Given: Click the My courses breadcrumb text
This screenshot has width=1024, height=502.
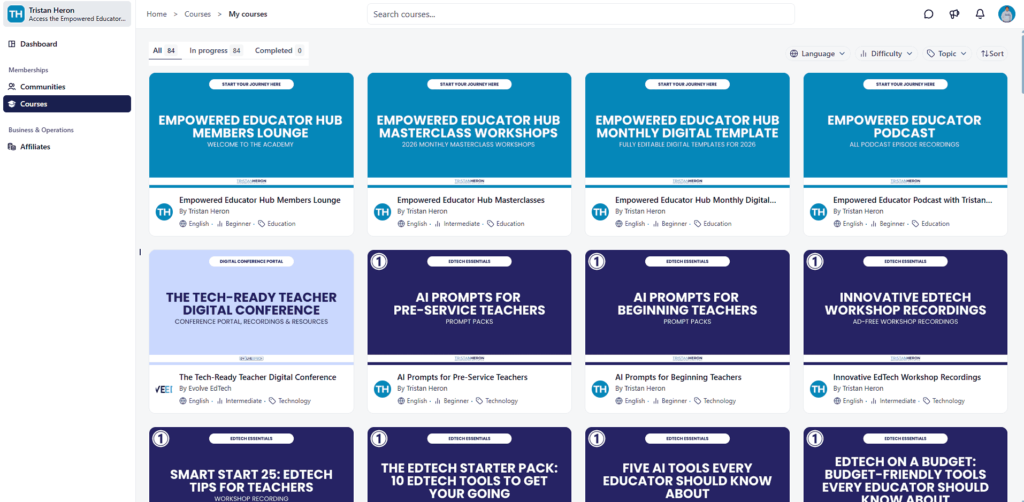Looking at the screenshot, I should (248, 14).
